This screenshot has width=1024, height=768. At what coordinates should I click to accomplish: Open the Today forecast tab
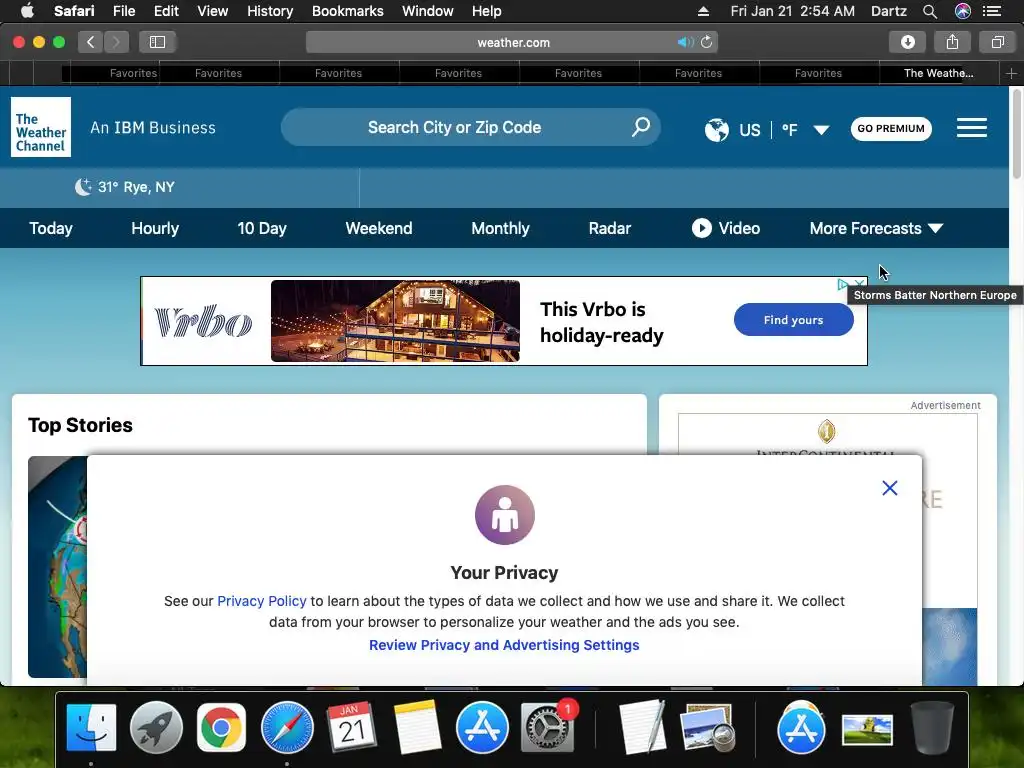click(x=51, y=228)
